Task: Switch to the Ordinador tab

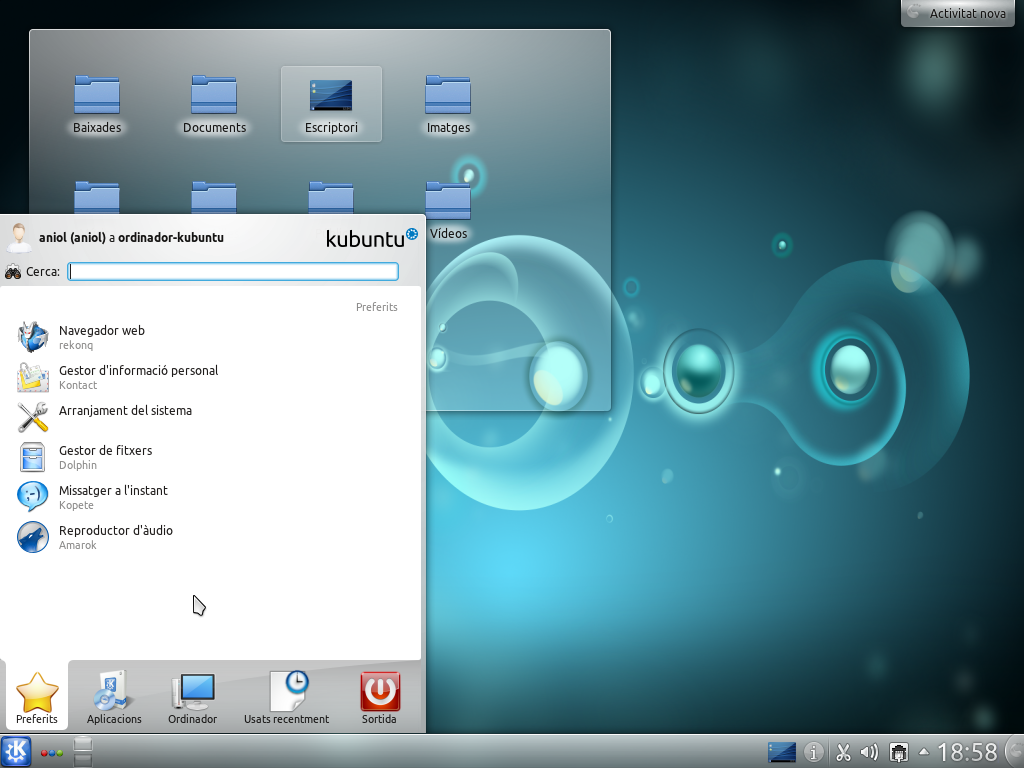Action: point(192,697)
